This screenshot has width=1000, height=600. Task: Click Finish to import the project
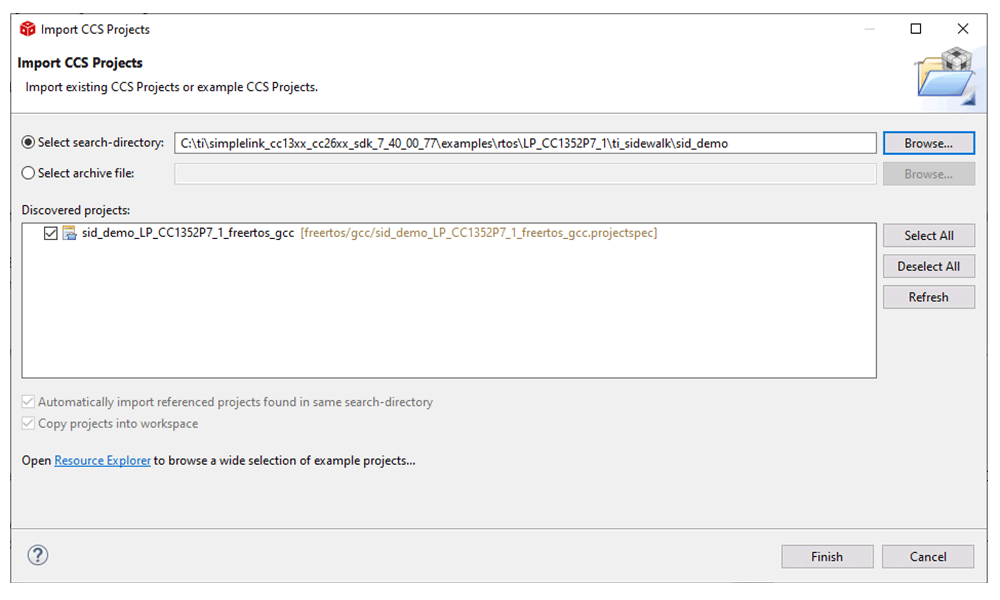(x=827, y=557)
